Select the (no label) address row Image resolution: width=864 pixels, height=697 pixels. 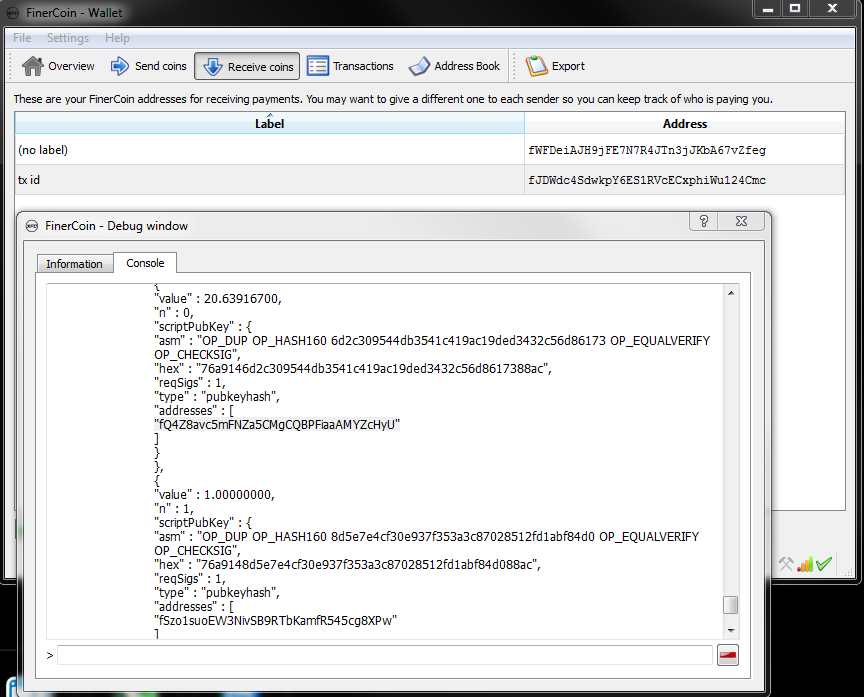(x=430, y=150)
